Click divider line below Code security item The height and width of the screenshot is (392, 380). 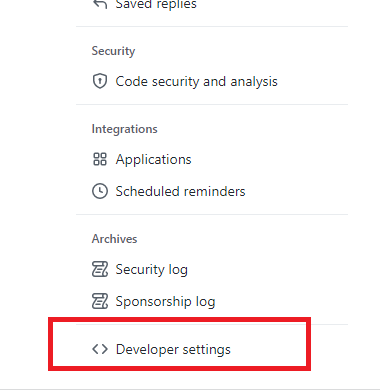212,104
